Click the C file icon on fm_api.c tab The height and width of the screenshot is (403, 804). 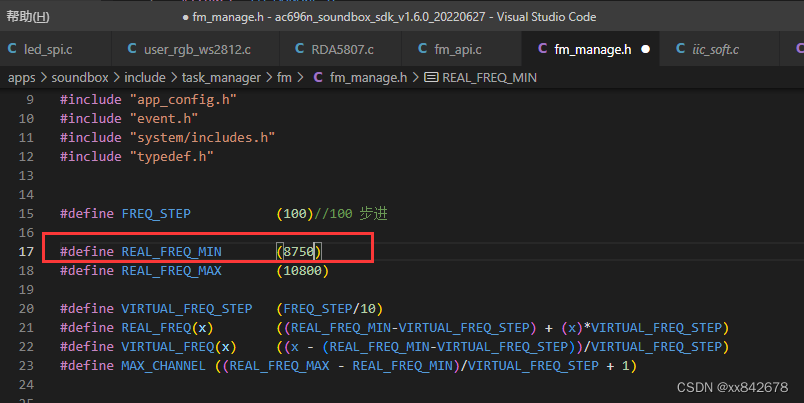pos(420,48)
